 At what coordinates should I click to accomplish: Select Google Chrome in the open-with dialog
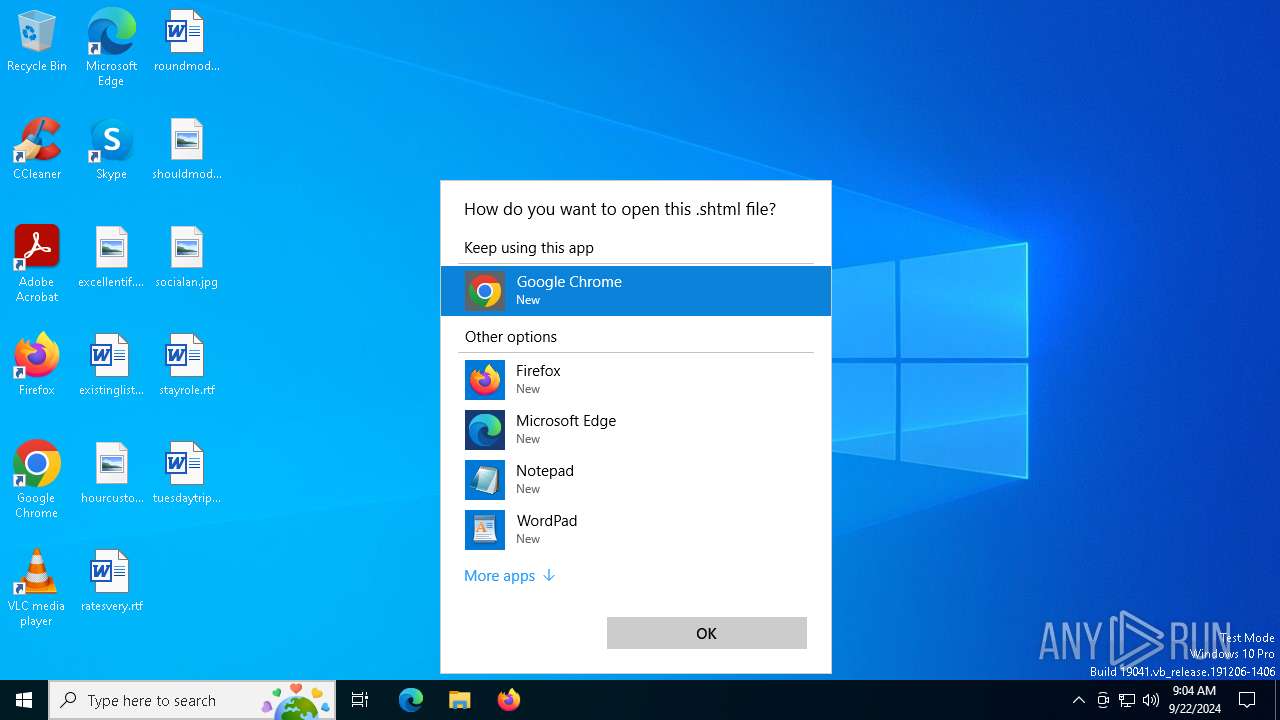(x=636, y=291)
